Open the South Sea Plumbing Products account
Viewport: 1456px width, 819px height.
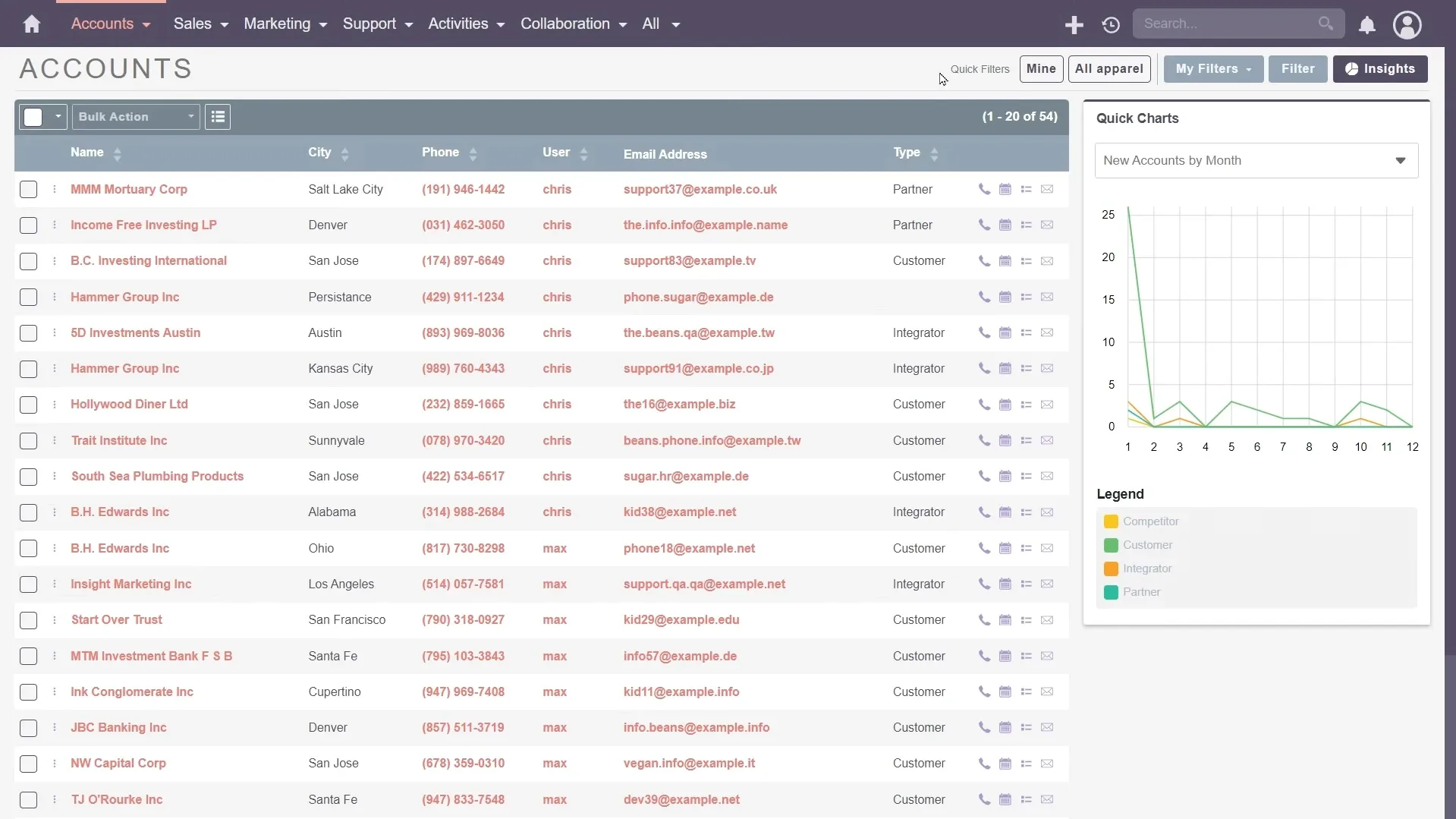[157, 476]
